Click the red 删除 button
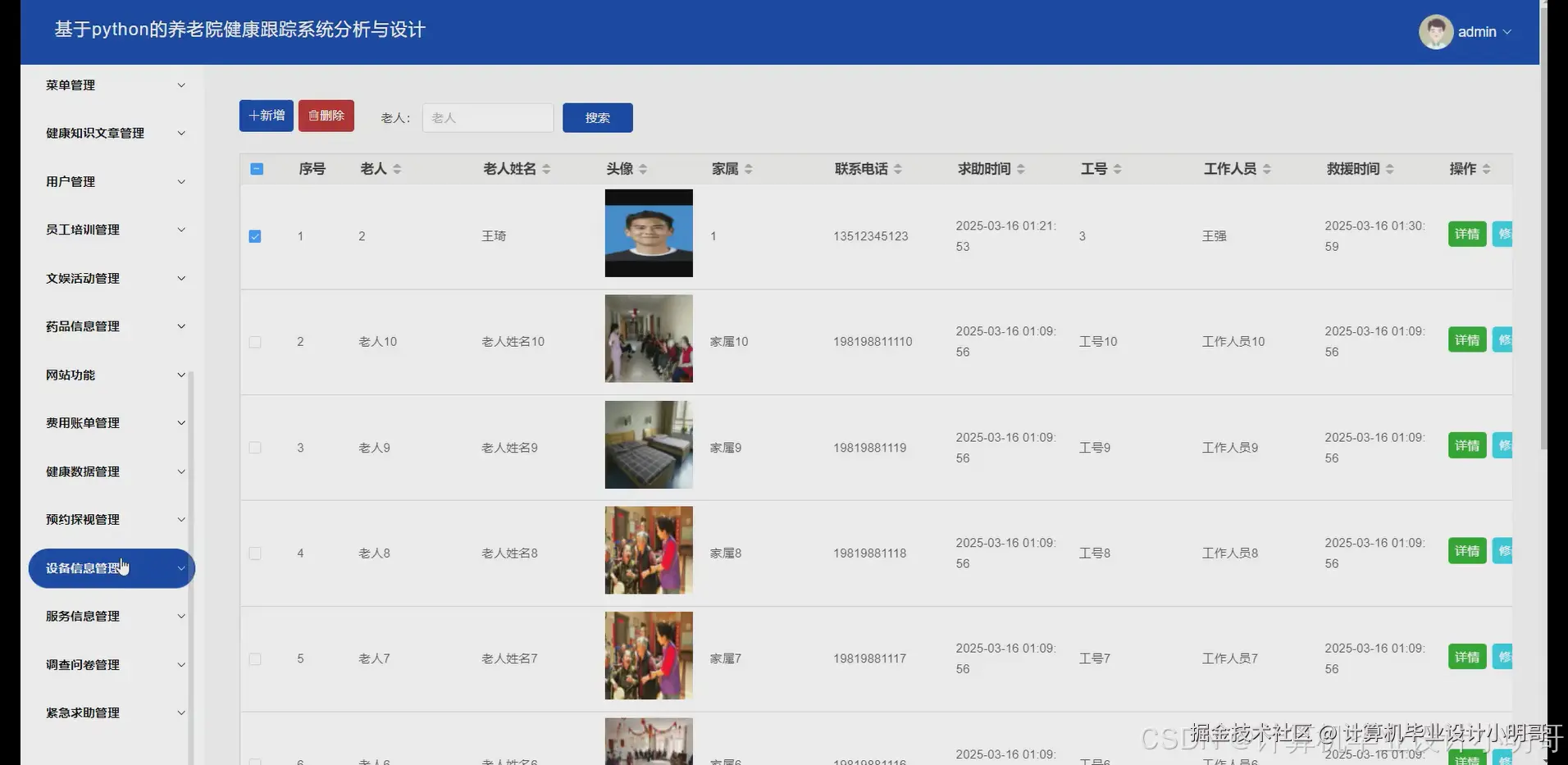This screenshot has width=1568, height=765. click(326, 116)
